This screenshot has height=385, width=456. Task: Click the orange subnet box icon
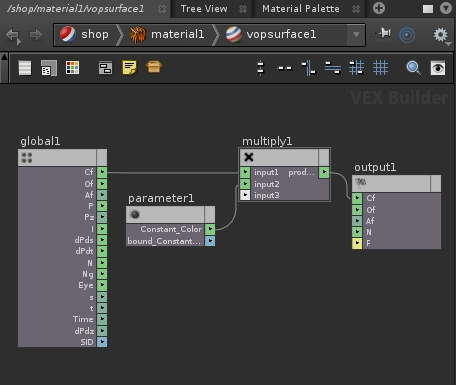click(x=154, y=67)
